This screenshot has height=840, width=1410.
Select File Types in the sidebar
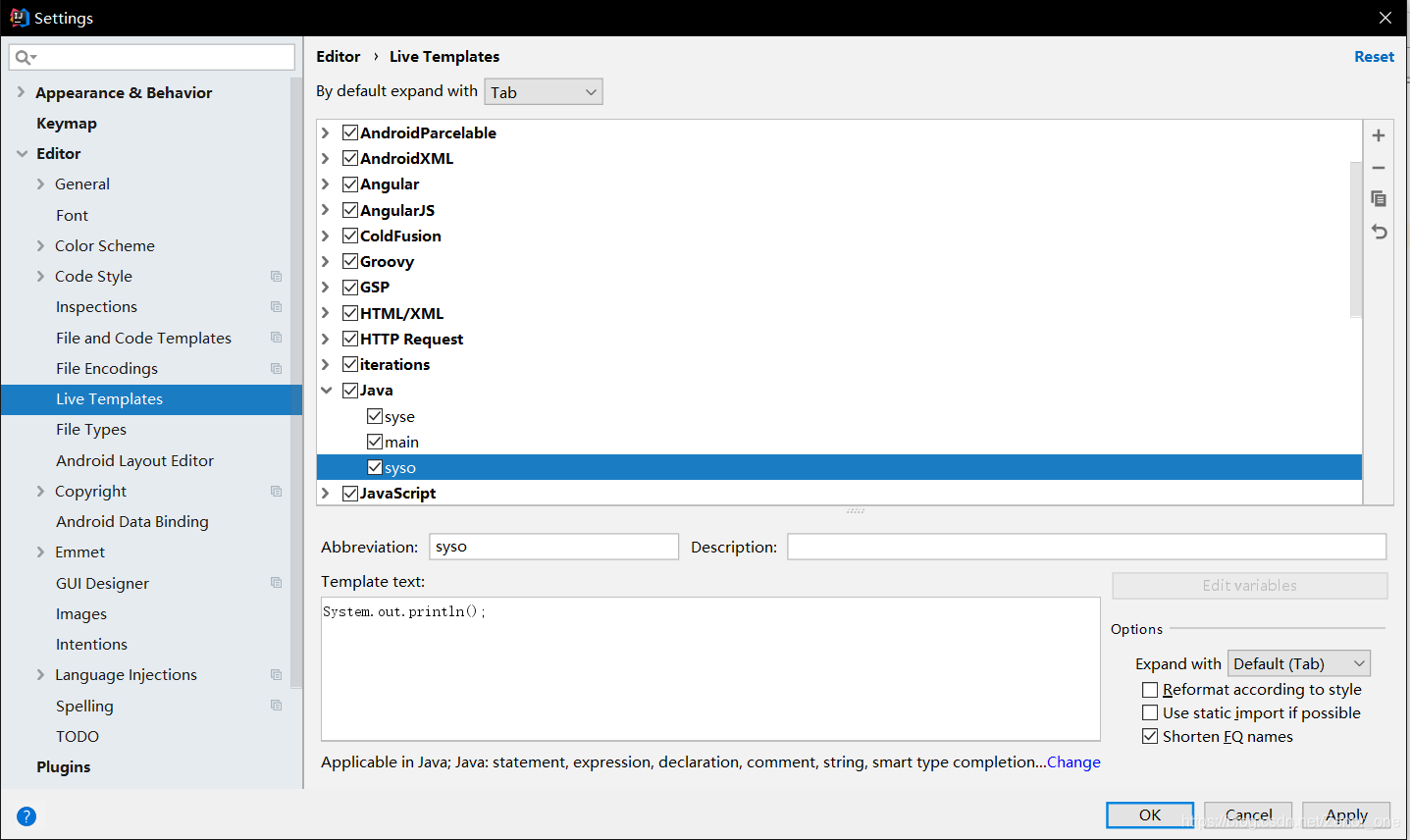tap(91, 429)
